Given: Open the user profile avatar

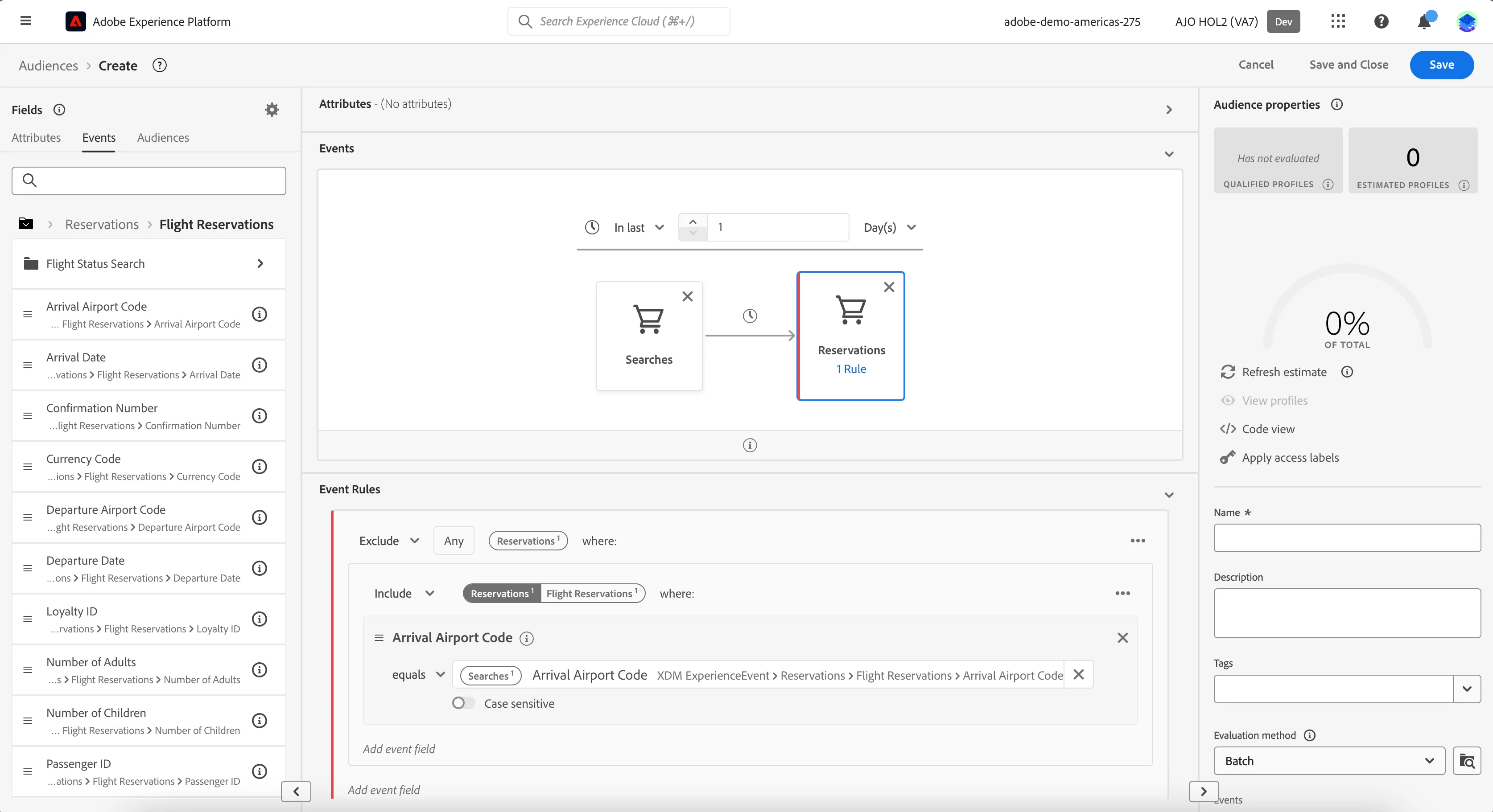Looking at the screenshot, I should (x=1466, y=21).
